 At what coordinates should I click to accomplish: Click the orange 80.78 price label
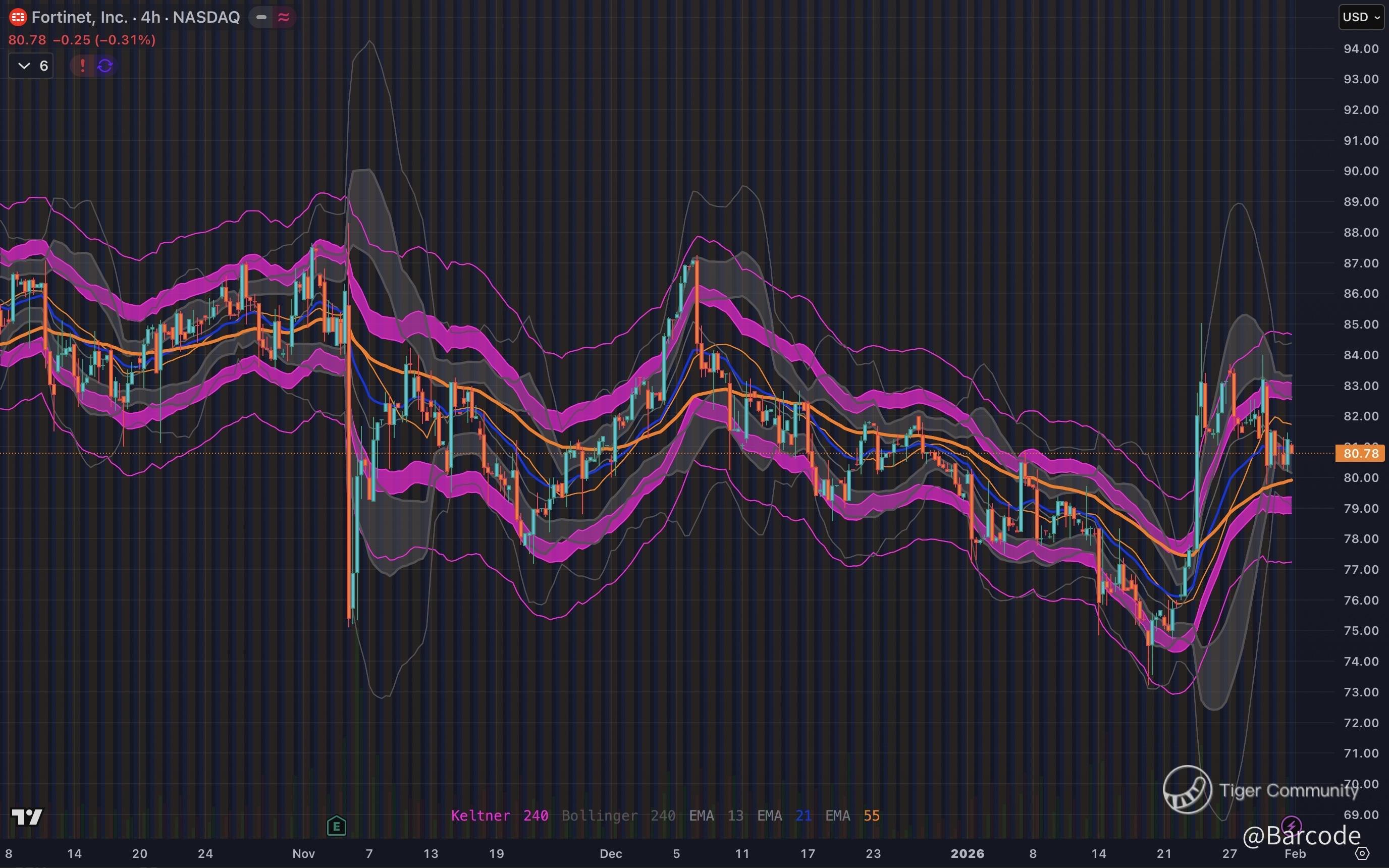coord(1360,454)
